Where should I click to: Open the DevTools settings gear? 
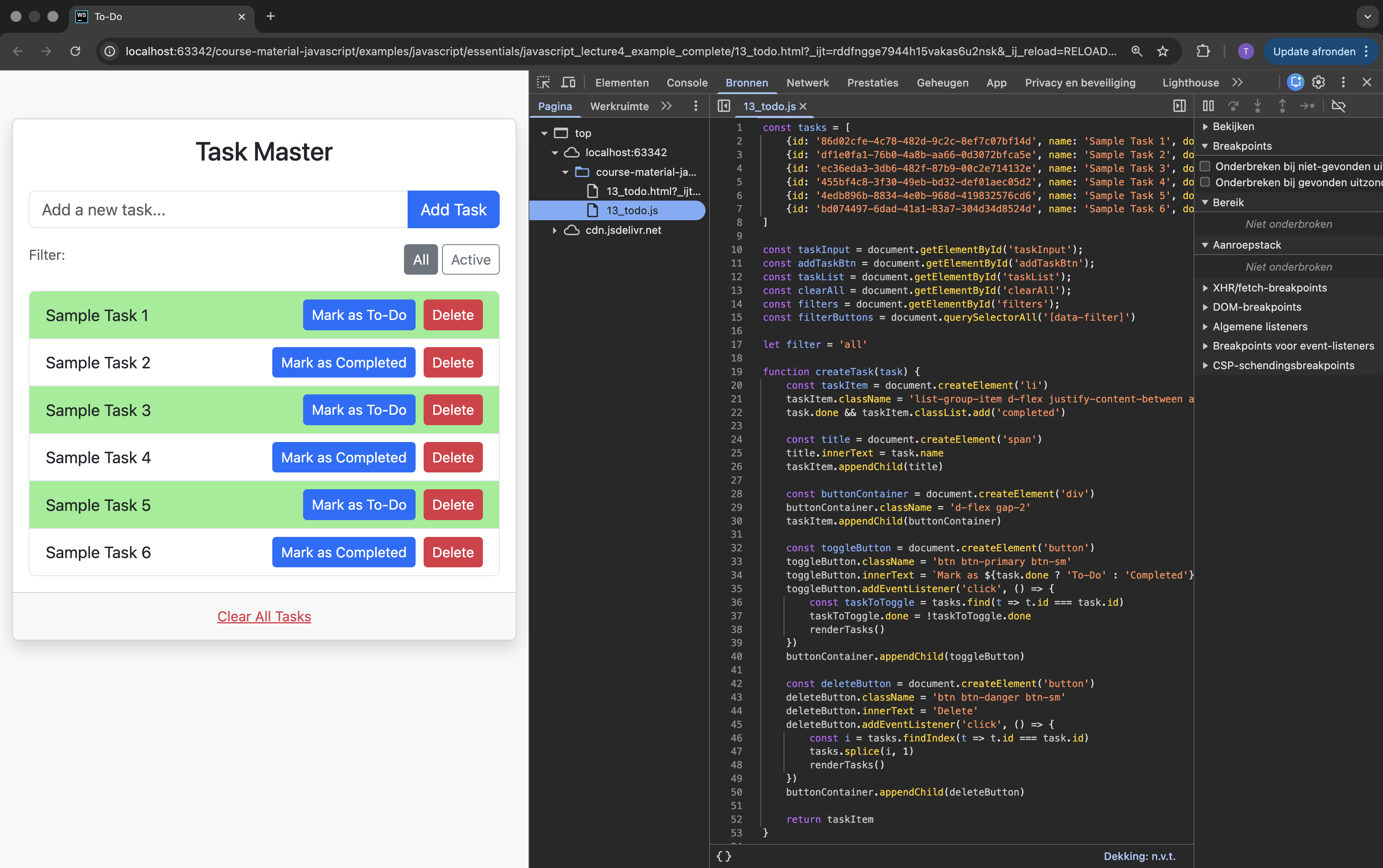click(x=1318, y=82)
